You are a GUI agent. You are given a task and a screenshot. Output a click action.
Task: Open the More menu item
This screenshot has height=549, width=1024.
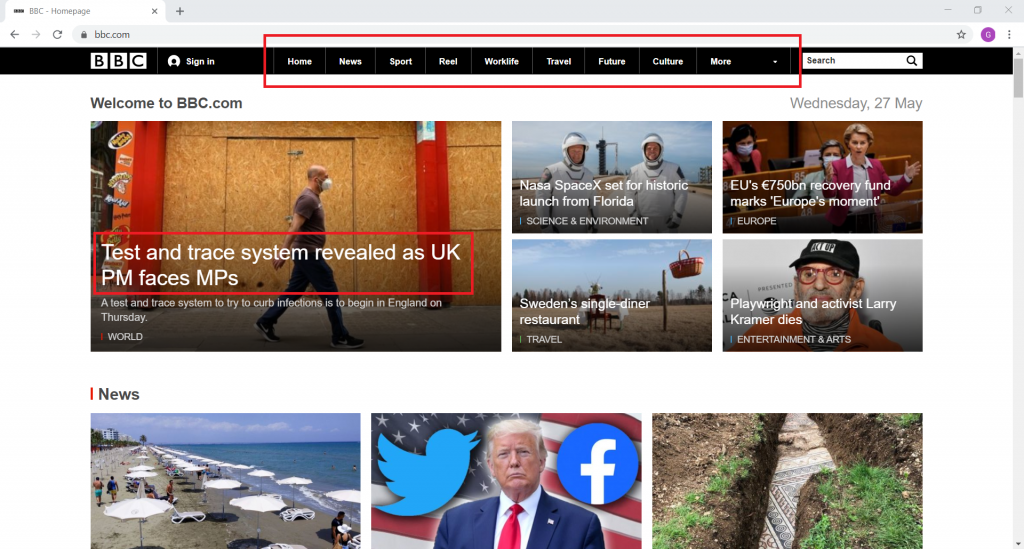click(720, 62)
